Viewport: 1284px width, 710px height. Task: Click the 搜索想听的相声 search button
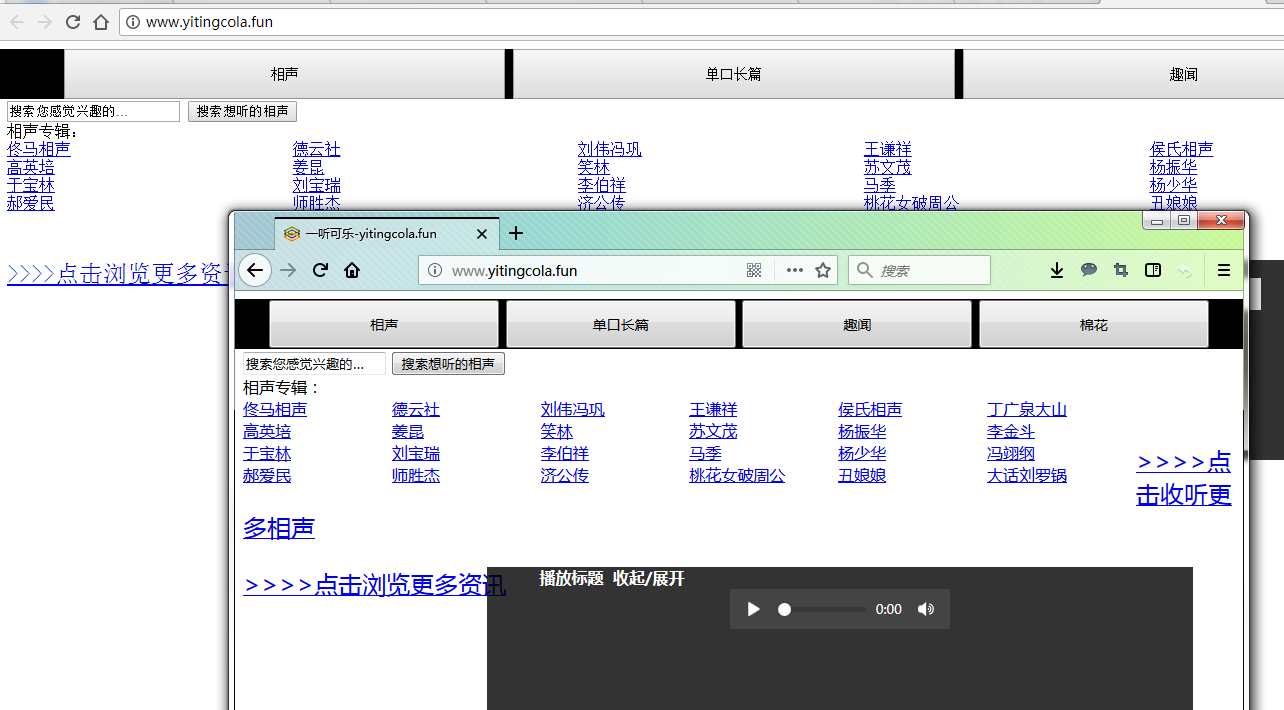coord(448,363)
